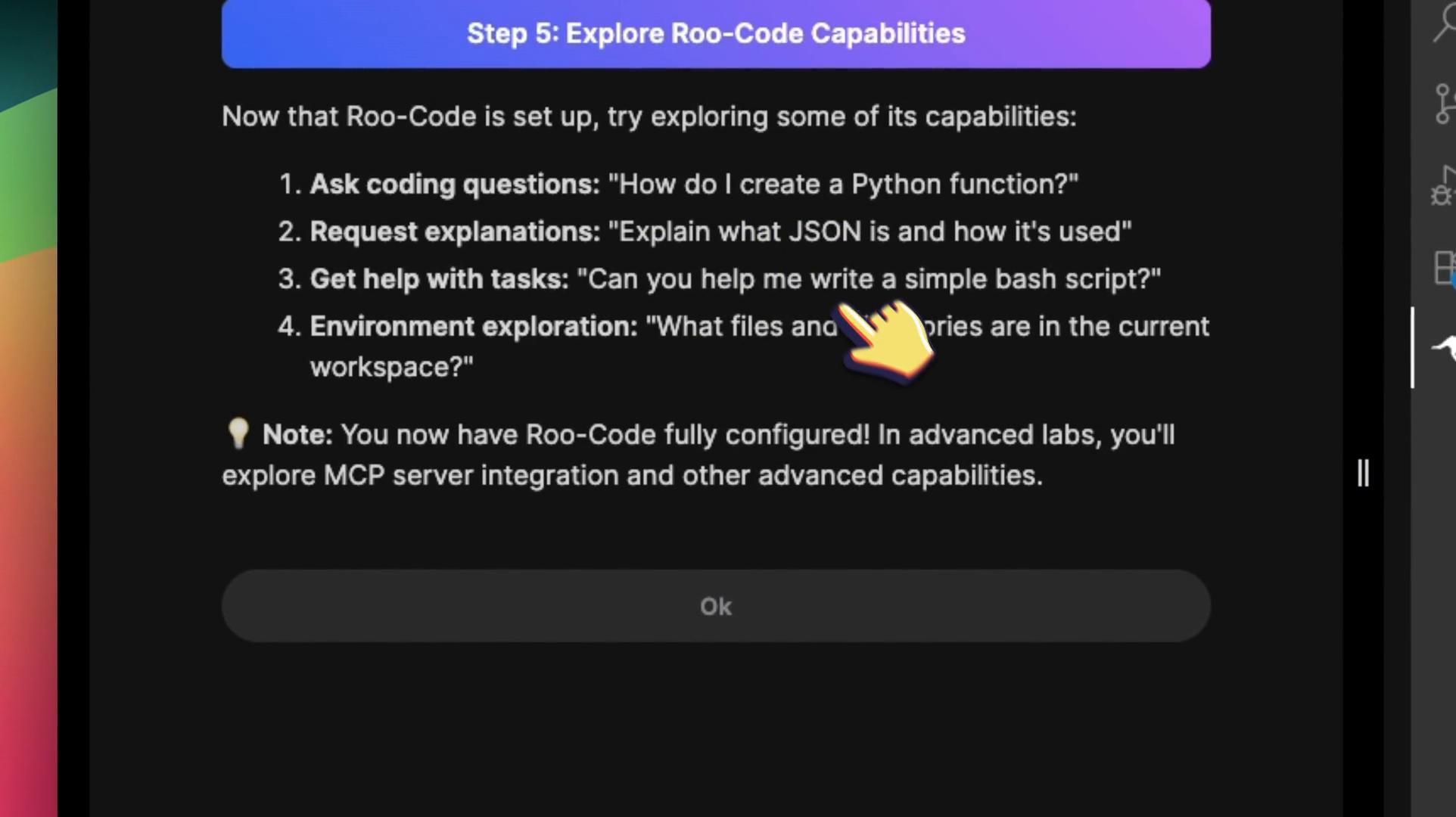Open the Search view in the activity bar
The height and width of the screenshot is (817, 1456).
(x=1445, y=23)
